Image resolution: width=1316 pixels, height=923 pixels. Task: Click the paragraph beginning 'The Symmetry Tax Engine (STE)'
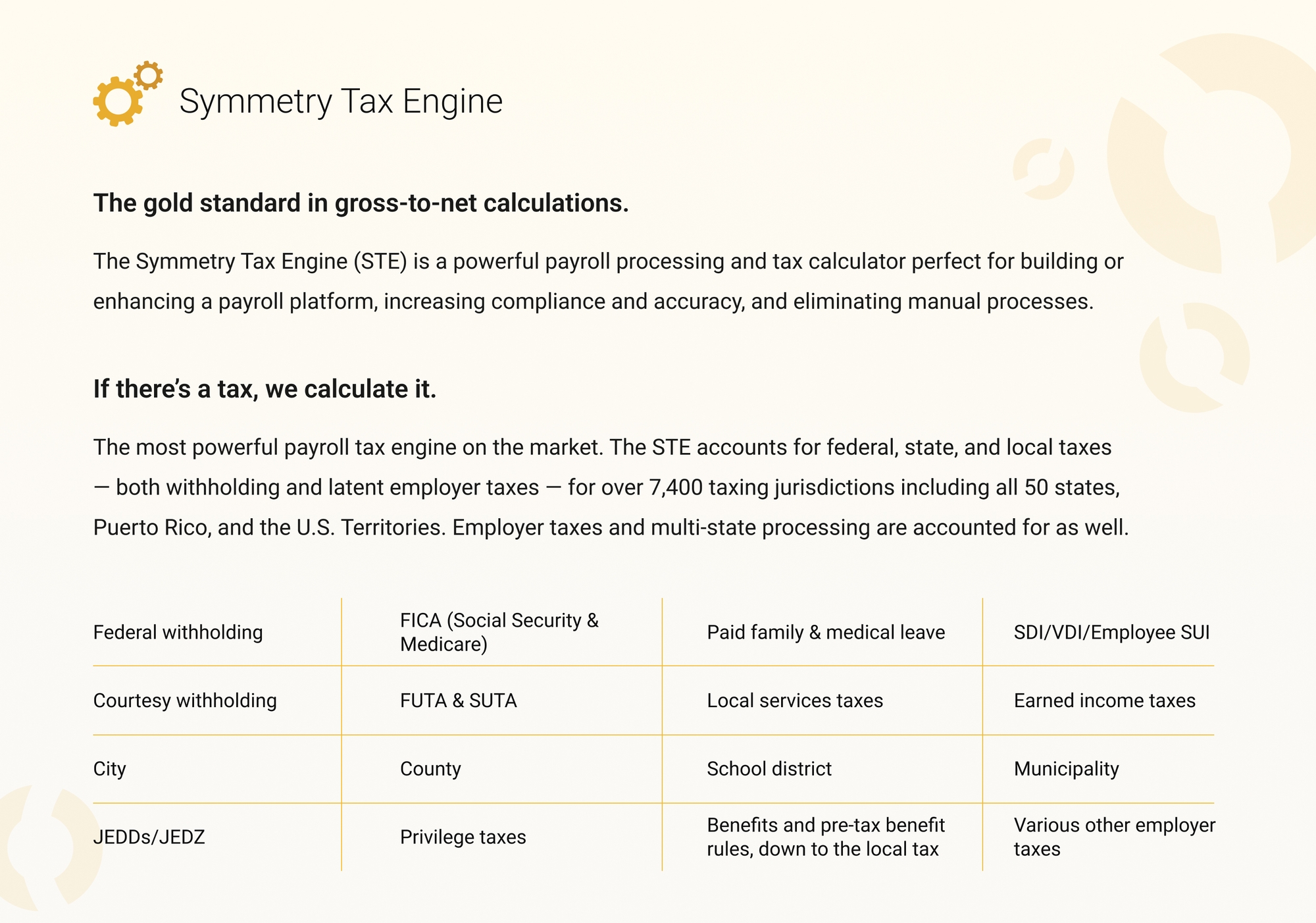[x=608, y=281]
